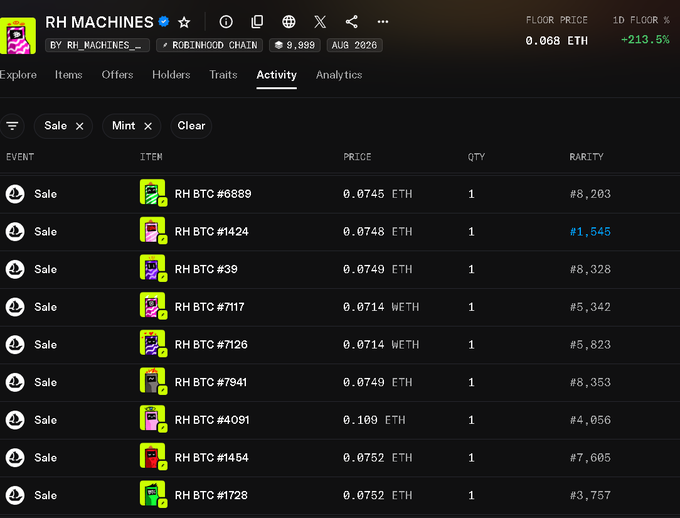Remove the Sale filter chip
This screenshot has width=680, height=518.
[x=80, y=126]
